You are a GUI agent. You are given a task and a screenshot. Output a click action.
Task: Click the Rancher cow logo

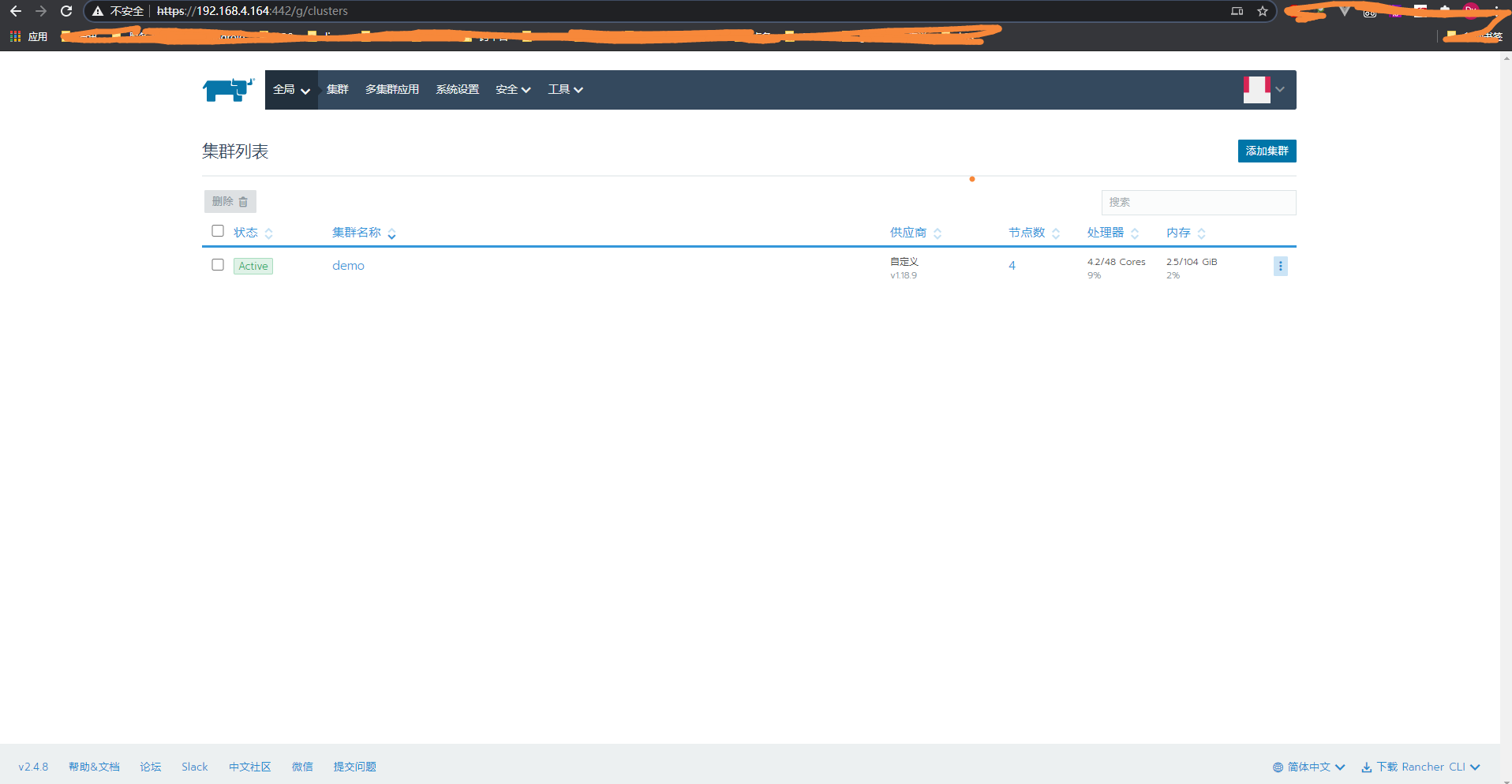click(x=229, y=90)
